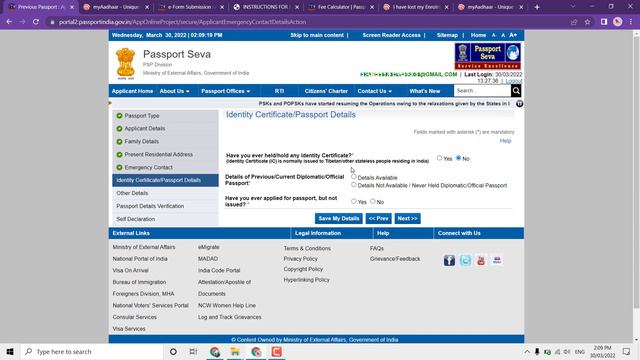The image size is (640, 360).
Task: Decrease font size with A-
Action: (x=493, y=35)
